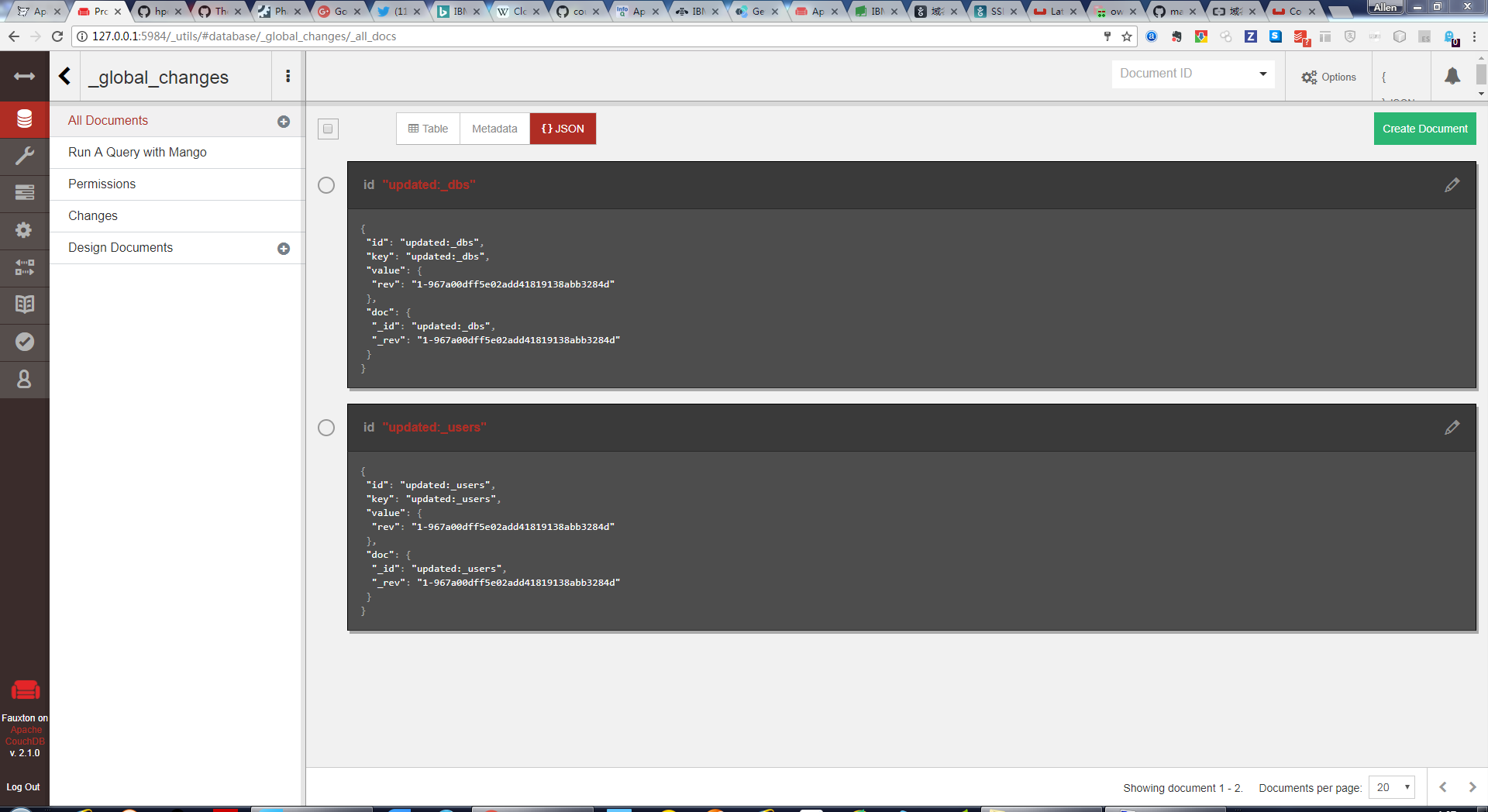This screenshot has width=1488, height=812.
Task: Switch to the Metadata view tab
Action: click(494, 129)
